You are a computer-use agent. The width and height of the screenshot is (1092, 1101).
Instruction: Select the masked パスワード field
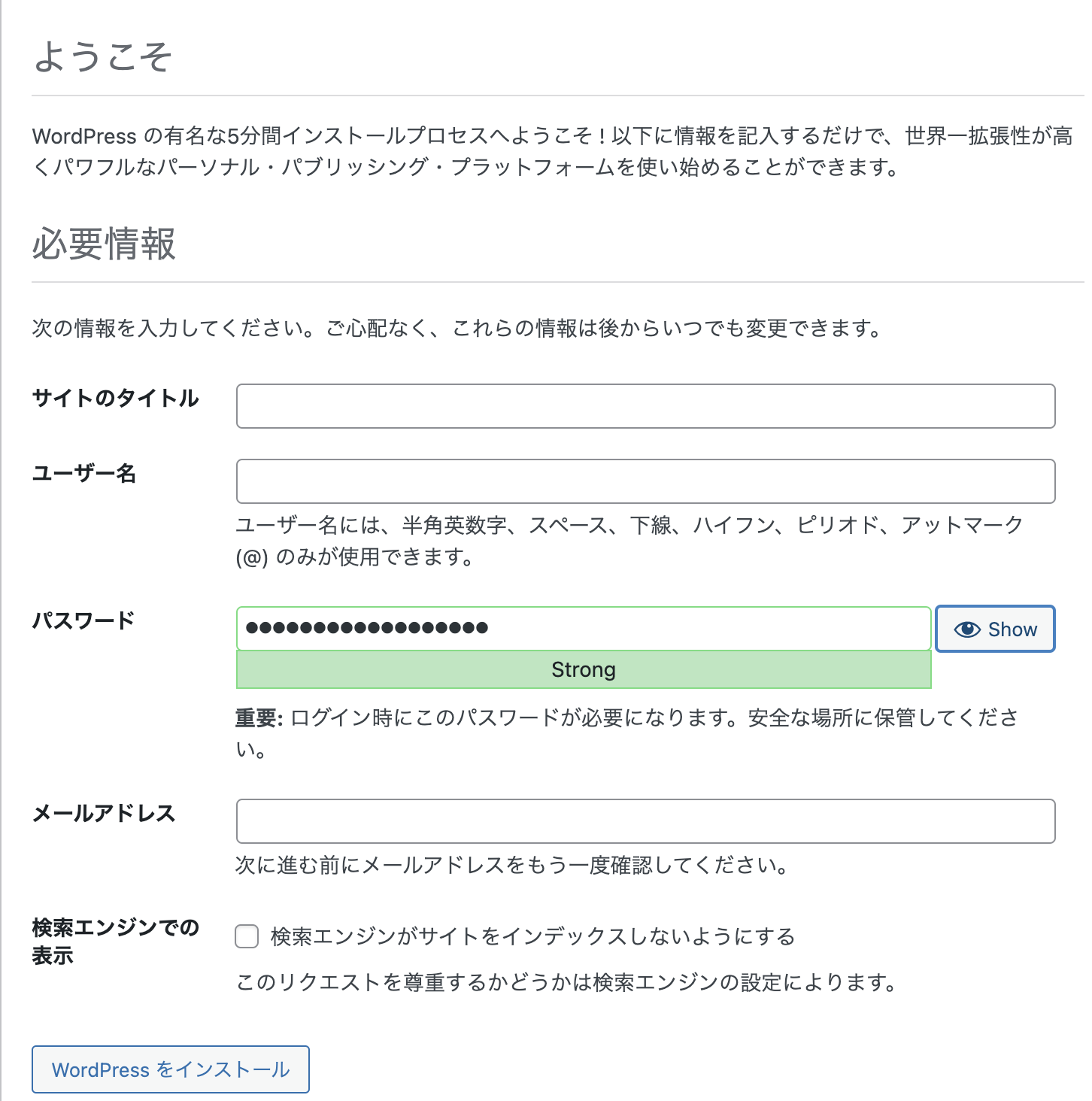(x=584, y=628)
